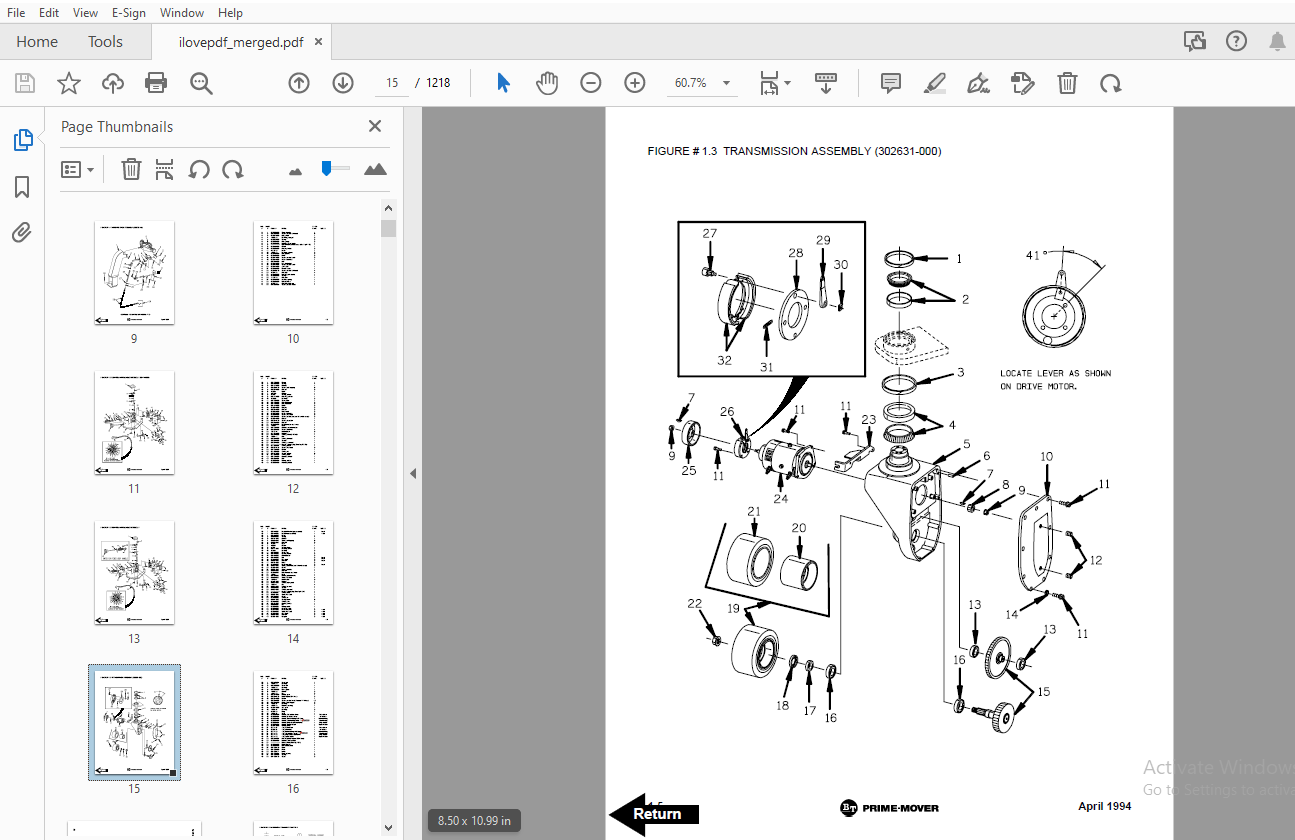Open the Help menu

(x=230, y=12)
